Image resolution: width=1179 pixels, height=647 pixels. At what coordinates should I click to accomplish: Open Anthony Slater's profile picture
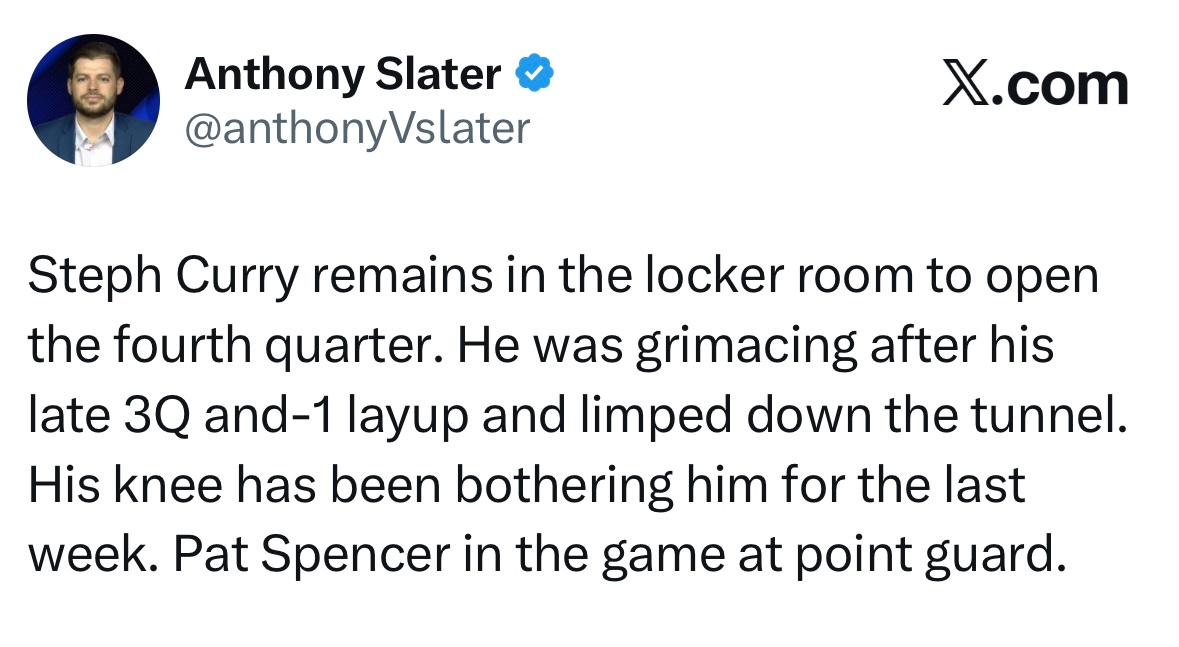click(93, 99)
